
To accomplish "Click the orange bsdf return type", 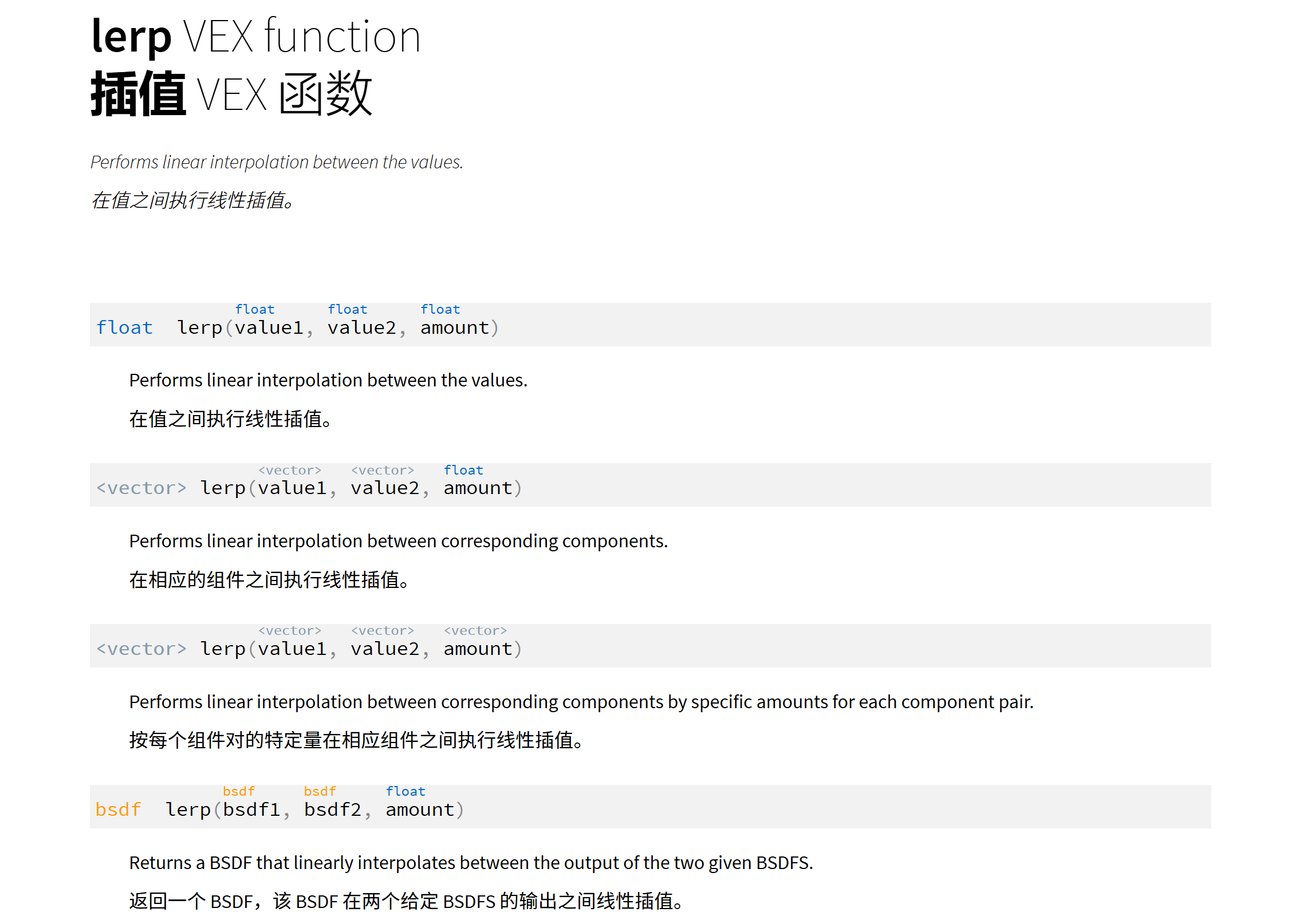I will click(118, 810).
